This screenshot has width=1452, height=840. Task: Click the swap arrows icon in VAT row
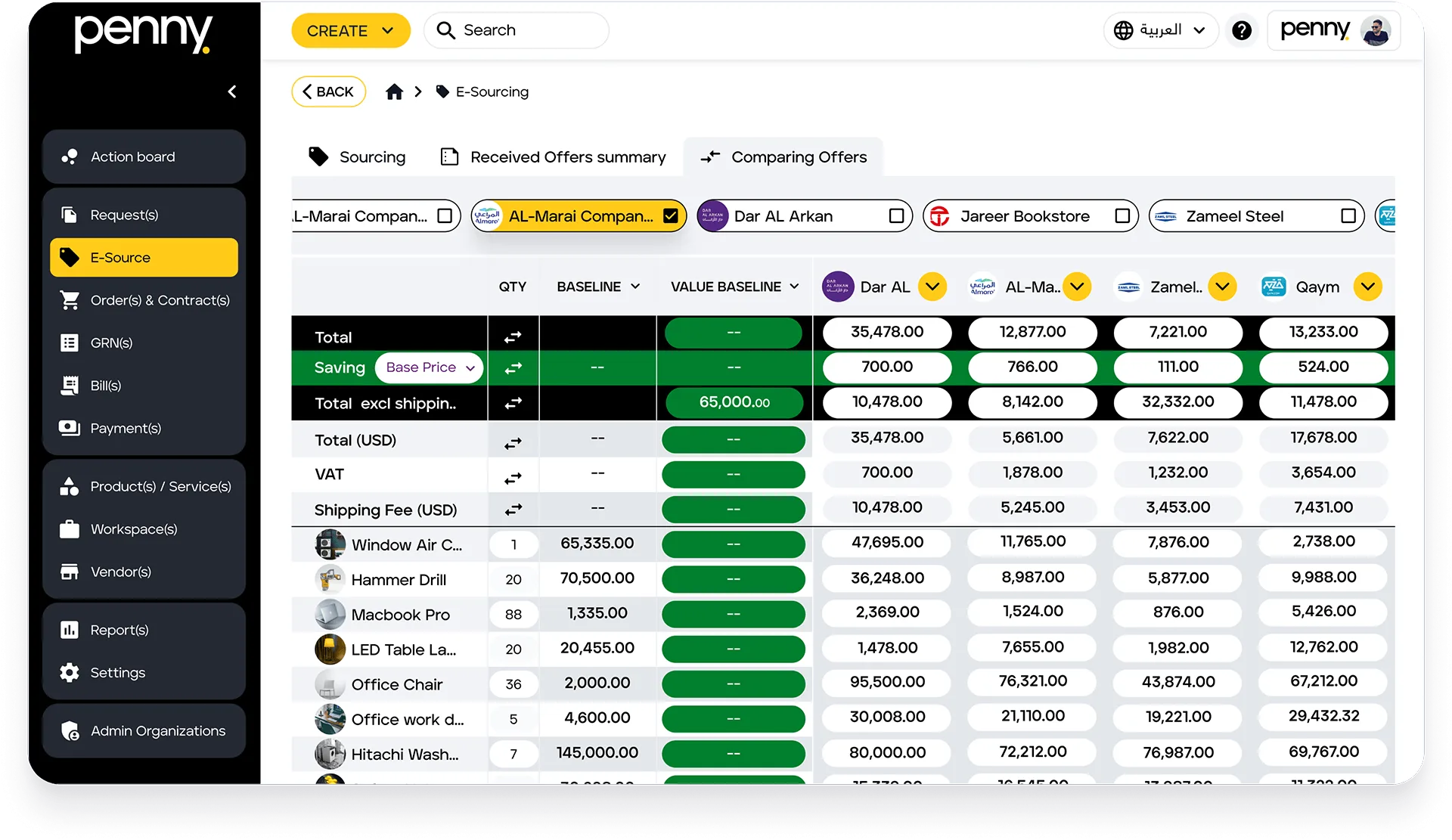513,478
